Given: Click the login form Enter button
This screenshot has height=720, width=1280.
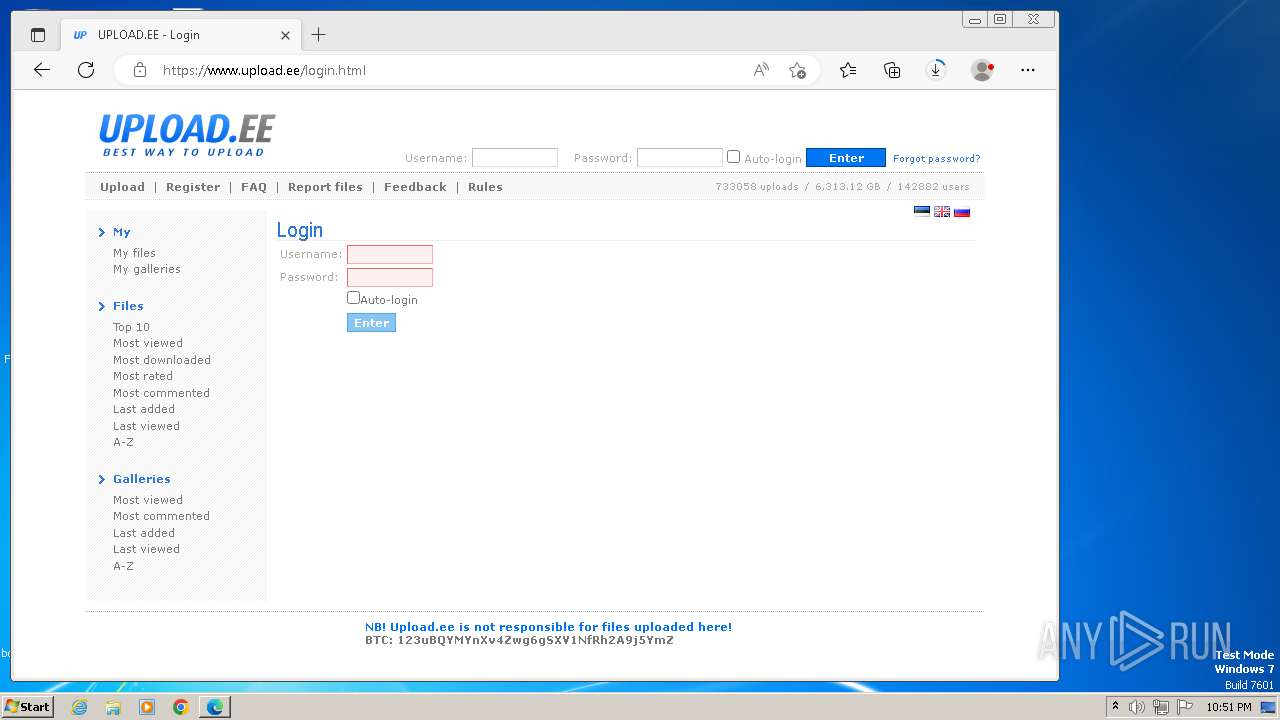Looking at the screenshot, I should click(x=371, y=323).
